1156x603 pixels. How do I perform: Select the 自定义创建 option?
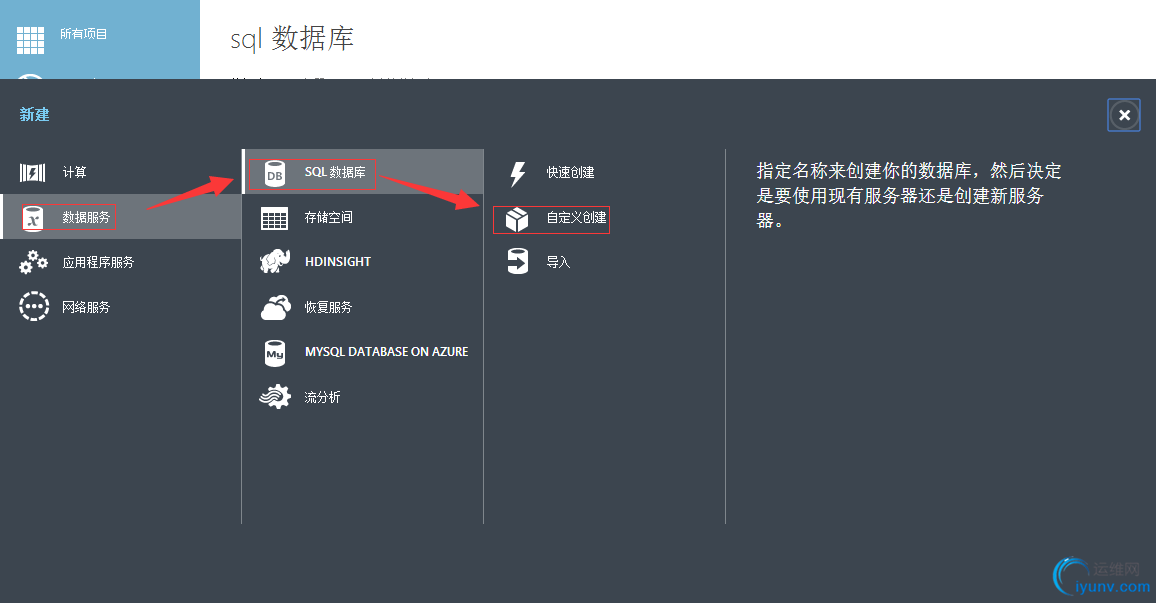(577, 217)
